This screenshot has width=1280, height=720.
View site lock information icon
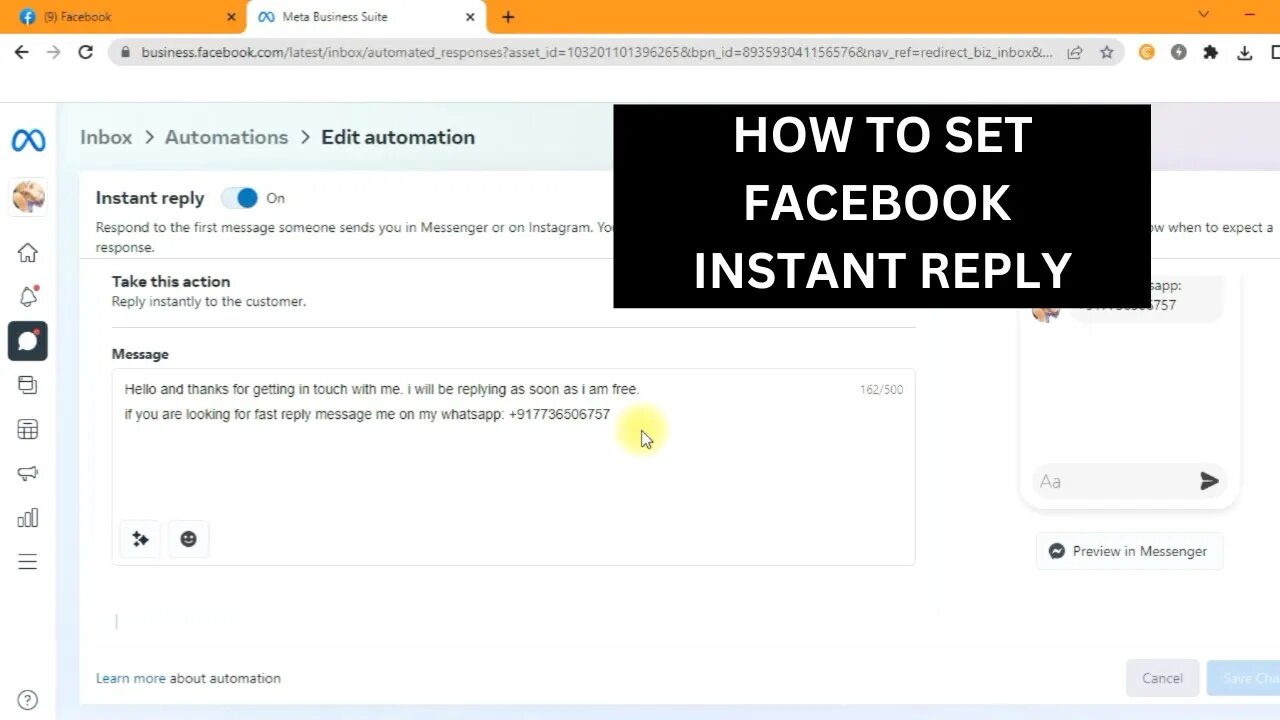tap(125, 52)
